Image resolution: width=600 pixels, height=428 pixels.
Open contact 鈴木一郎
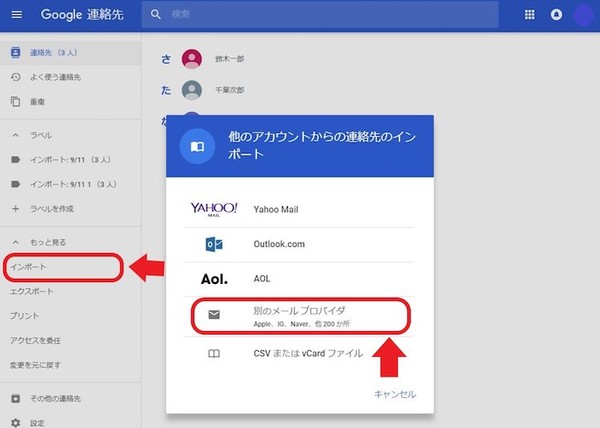point(230,59)
